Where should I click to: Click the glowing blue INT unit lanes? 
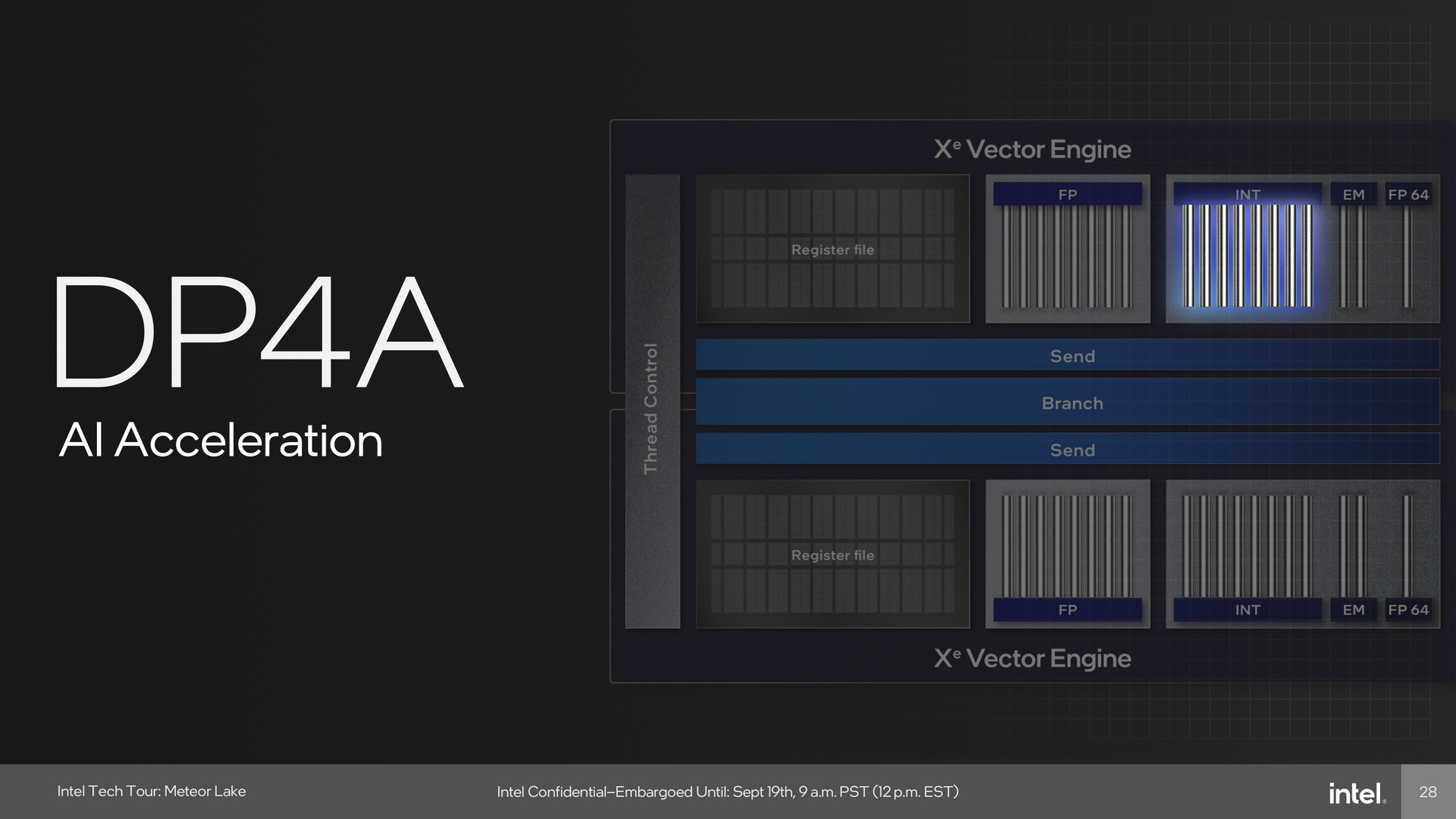(x=1247, y=256)
